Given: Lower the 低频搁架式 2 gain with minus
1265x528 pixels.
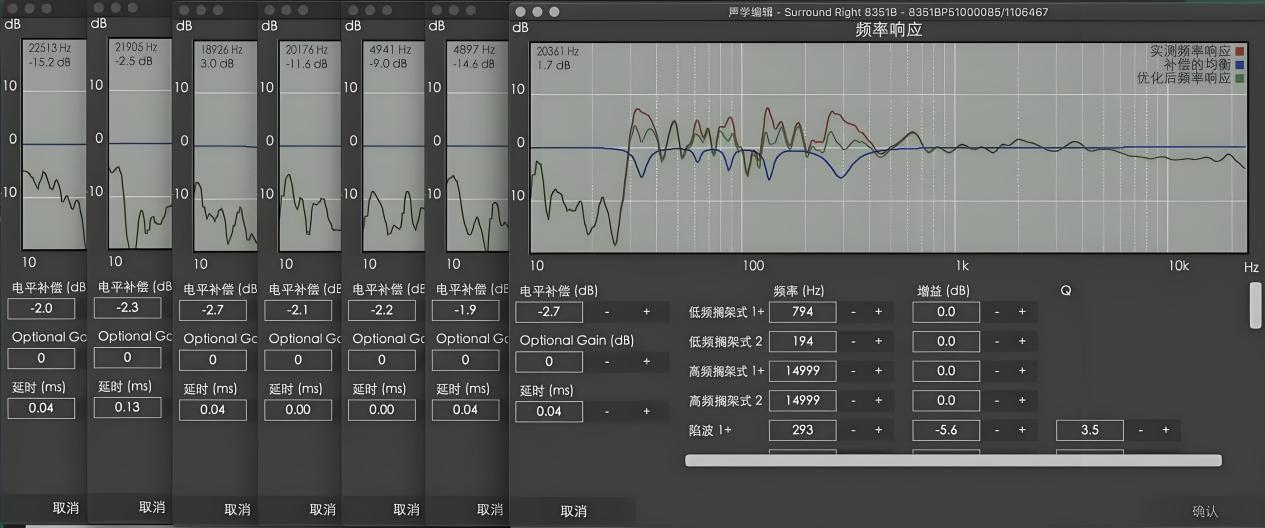Looking at the screenshot, I should pyautogui.click(x=997, y=341).
